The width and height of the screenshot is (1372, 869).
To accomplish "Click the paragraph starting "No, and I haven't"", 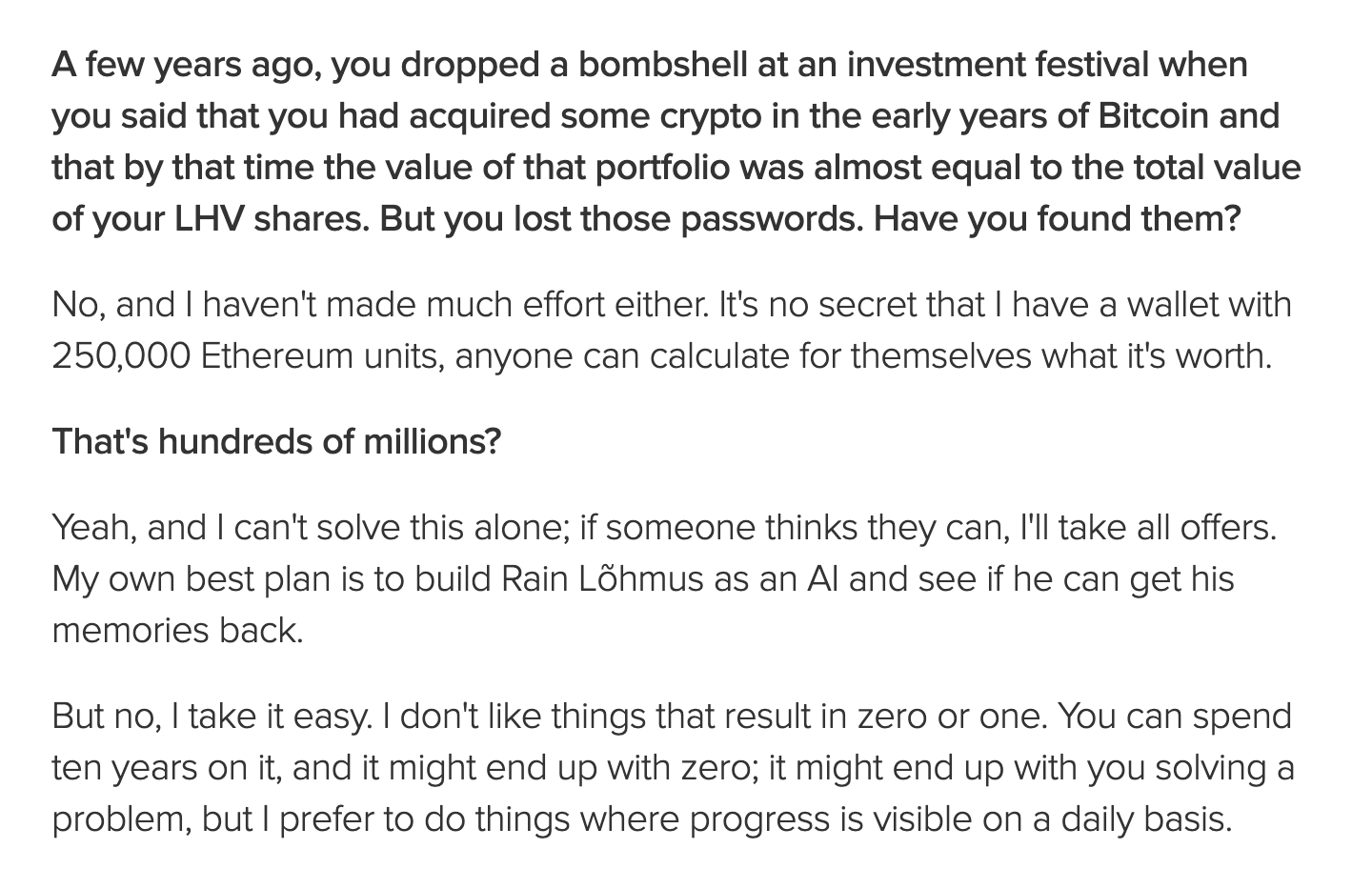I will click(672, 331).
